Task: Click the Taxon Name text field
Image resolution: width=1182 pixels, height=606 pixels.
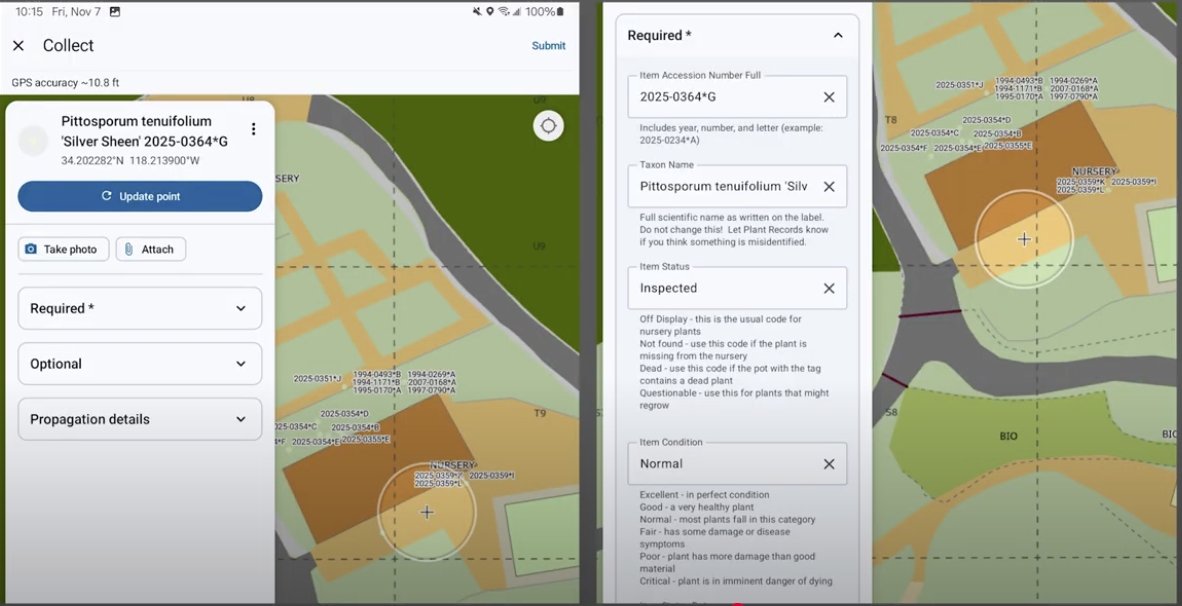Action: [x=725, y=187]
